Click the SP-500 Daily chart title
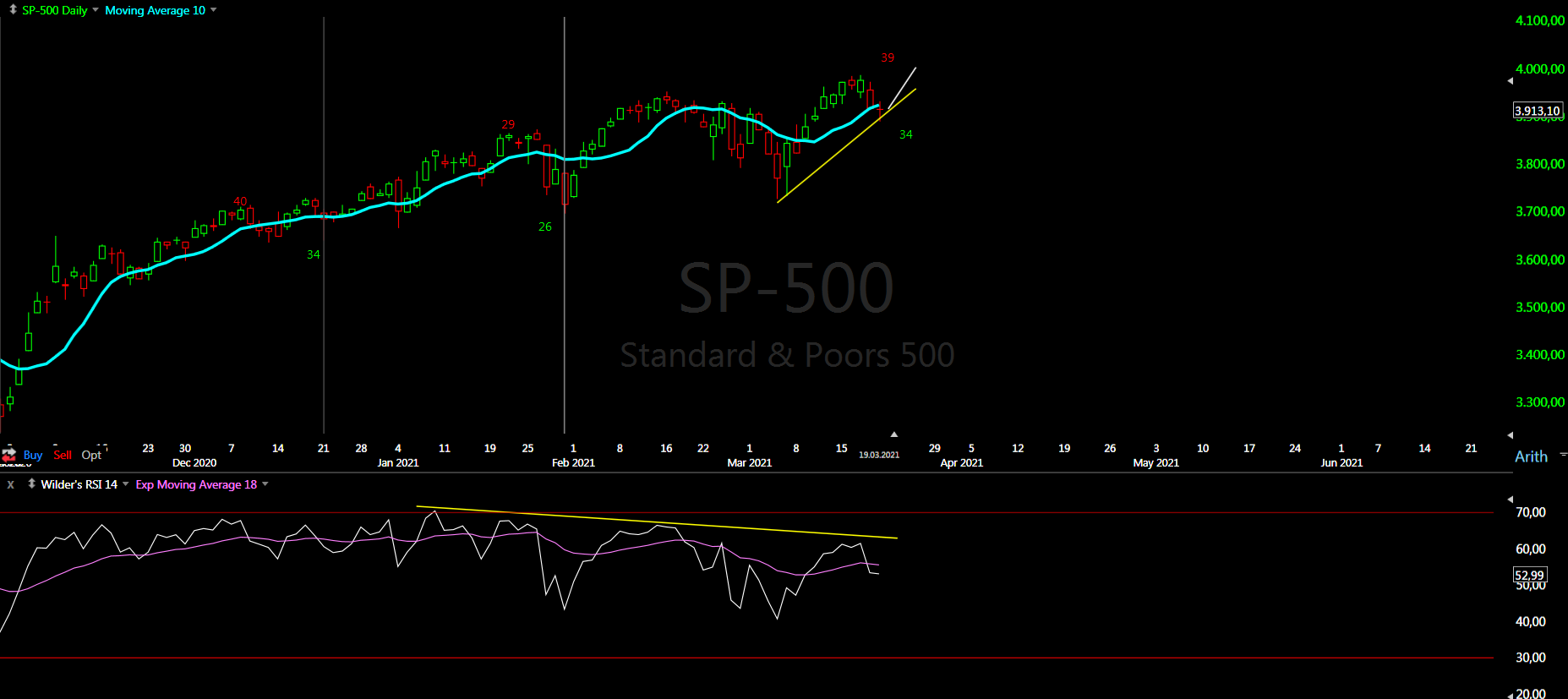 tap(55, 10)
